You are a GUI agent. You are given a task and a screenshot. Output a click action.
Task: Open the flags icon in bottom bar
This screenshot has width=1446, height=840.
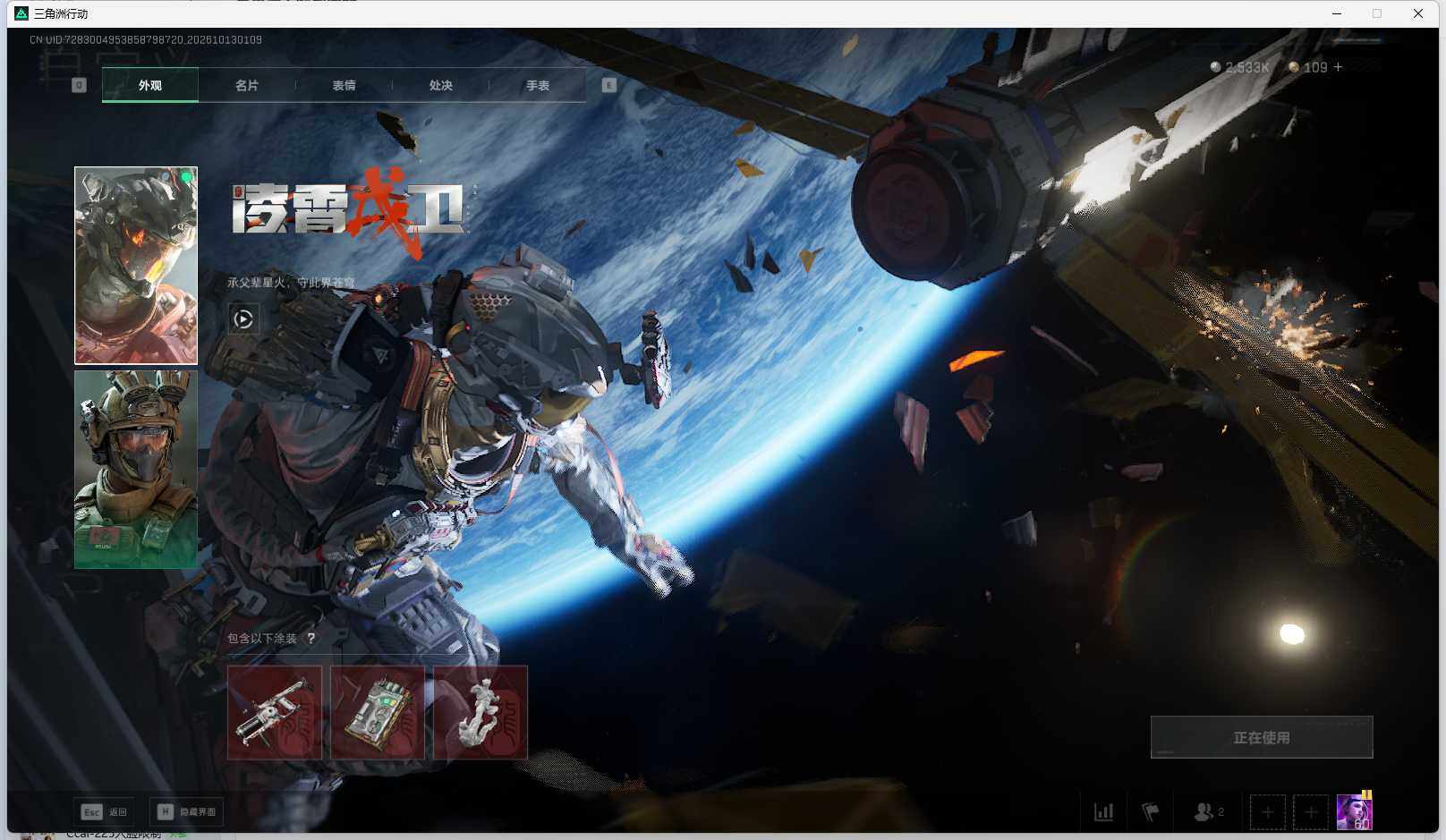1151,812
